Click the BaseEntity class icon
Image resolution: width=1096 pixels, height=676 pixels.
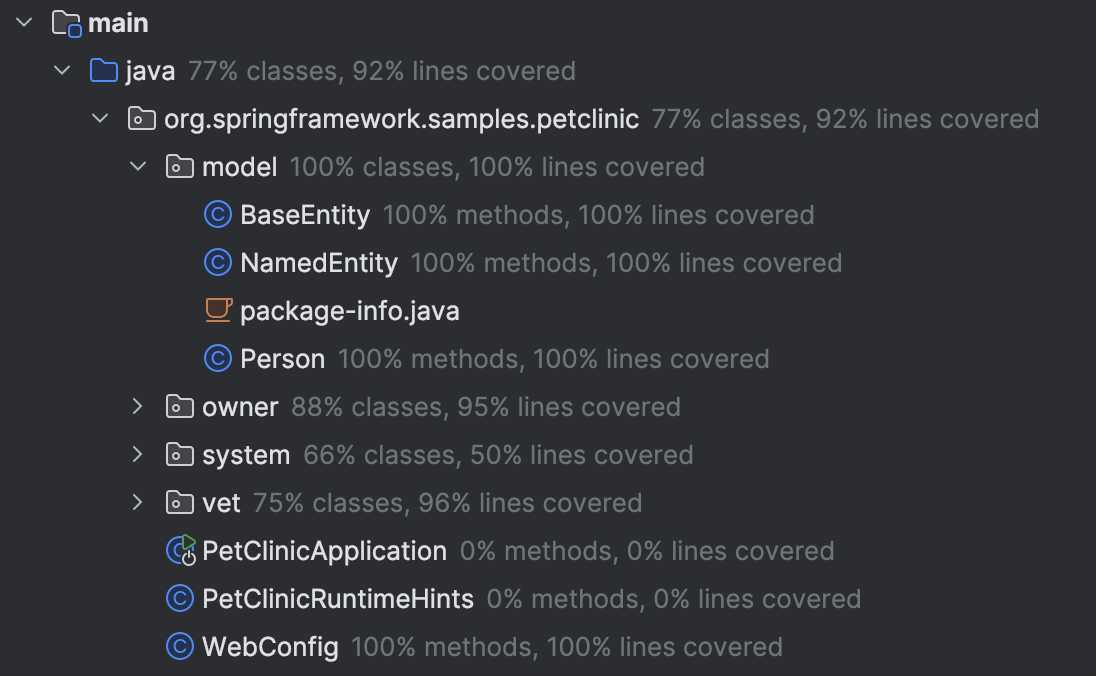217,214
